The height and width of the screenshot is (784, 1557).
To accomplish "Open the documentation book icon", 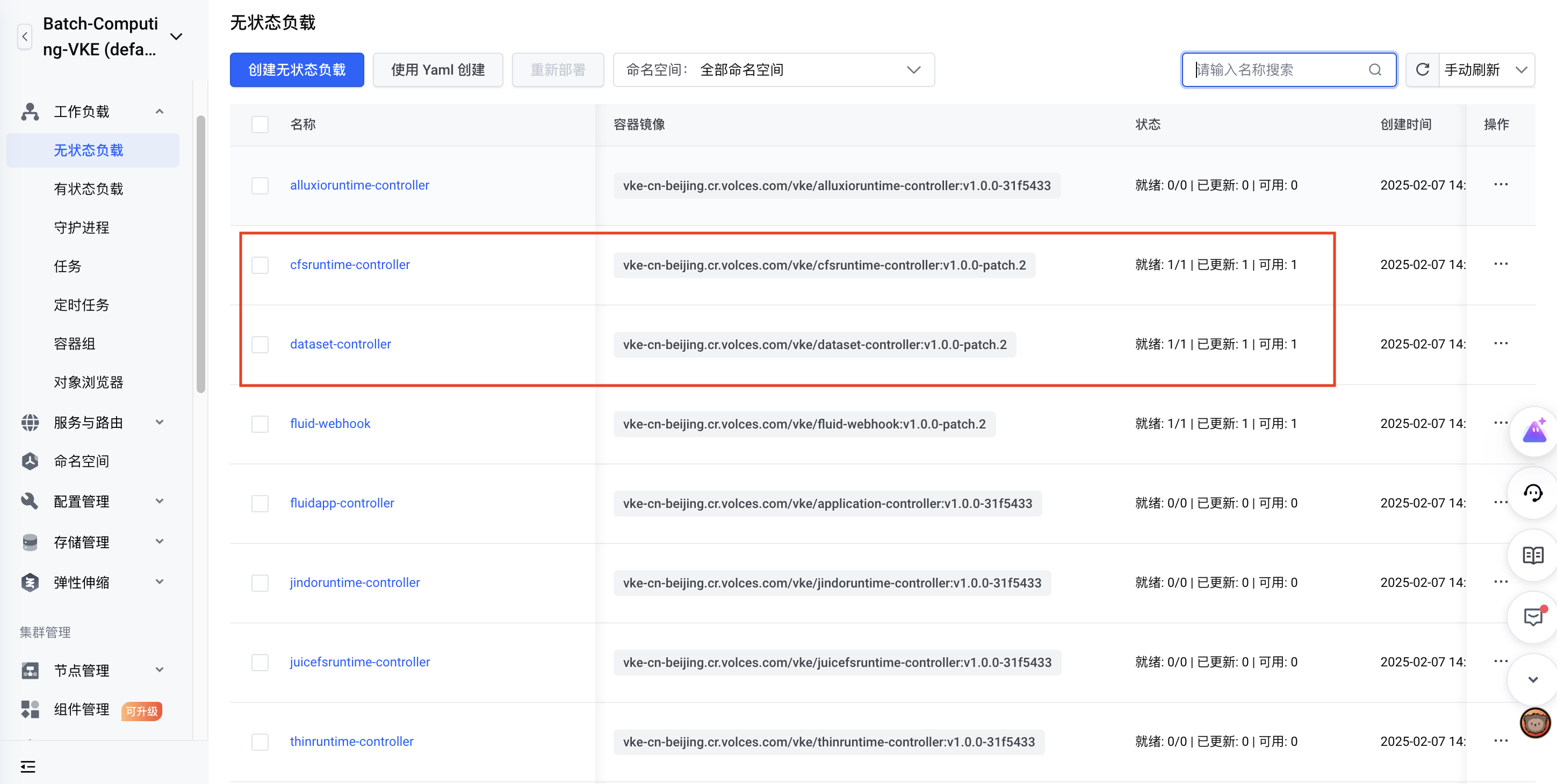I will pyautogui.click(x=1532, y=555).
